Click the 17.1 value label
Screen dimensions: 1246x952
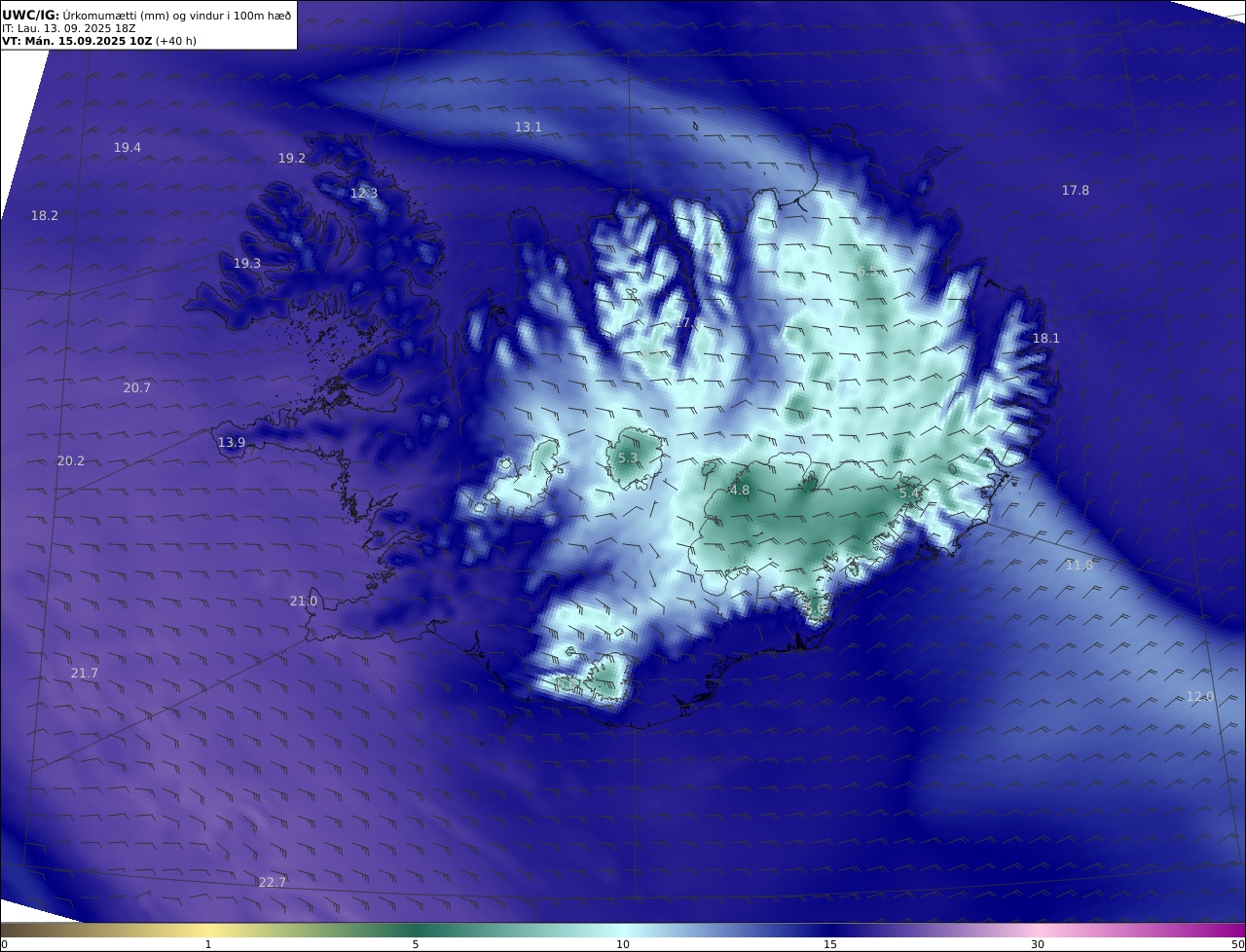pos(688,323)
